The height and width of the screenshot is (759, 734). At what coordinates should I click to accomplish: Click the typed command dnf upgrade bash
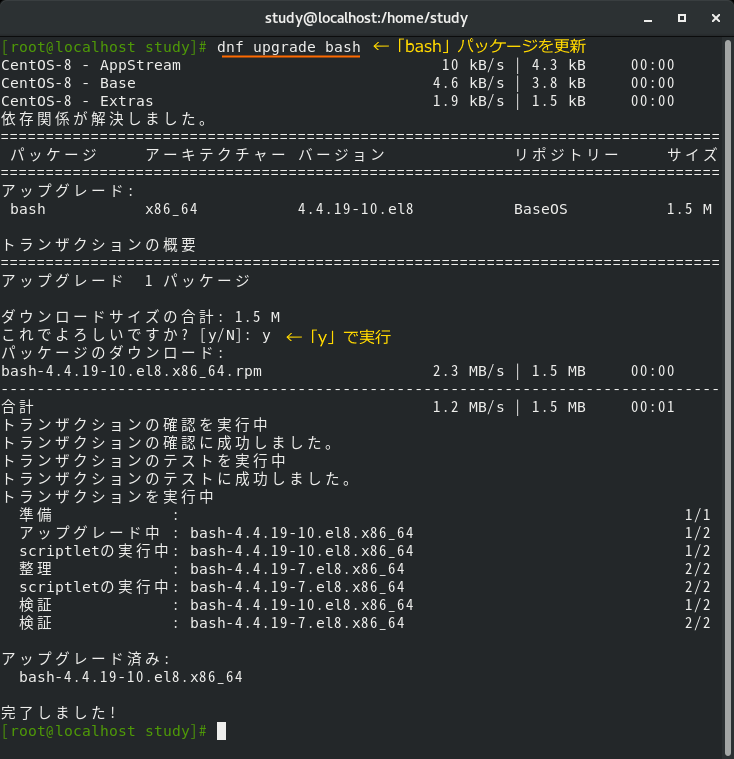click(289, 47)
